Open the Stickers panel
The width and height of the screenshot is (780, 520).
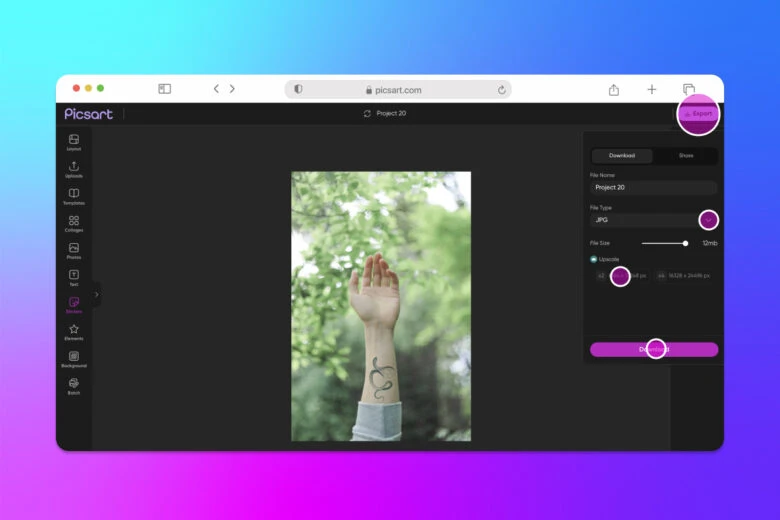(74, 303)
